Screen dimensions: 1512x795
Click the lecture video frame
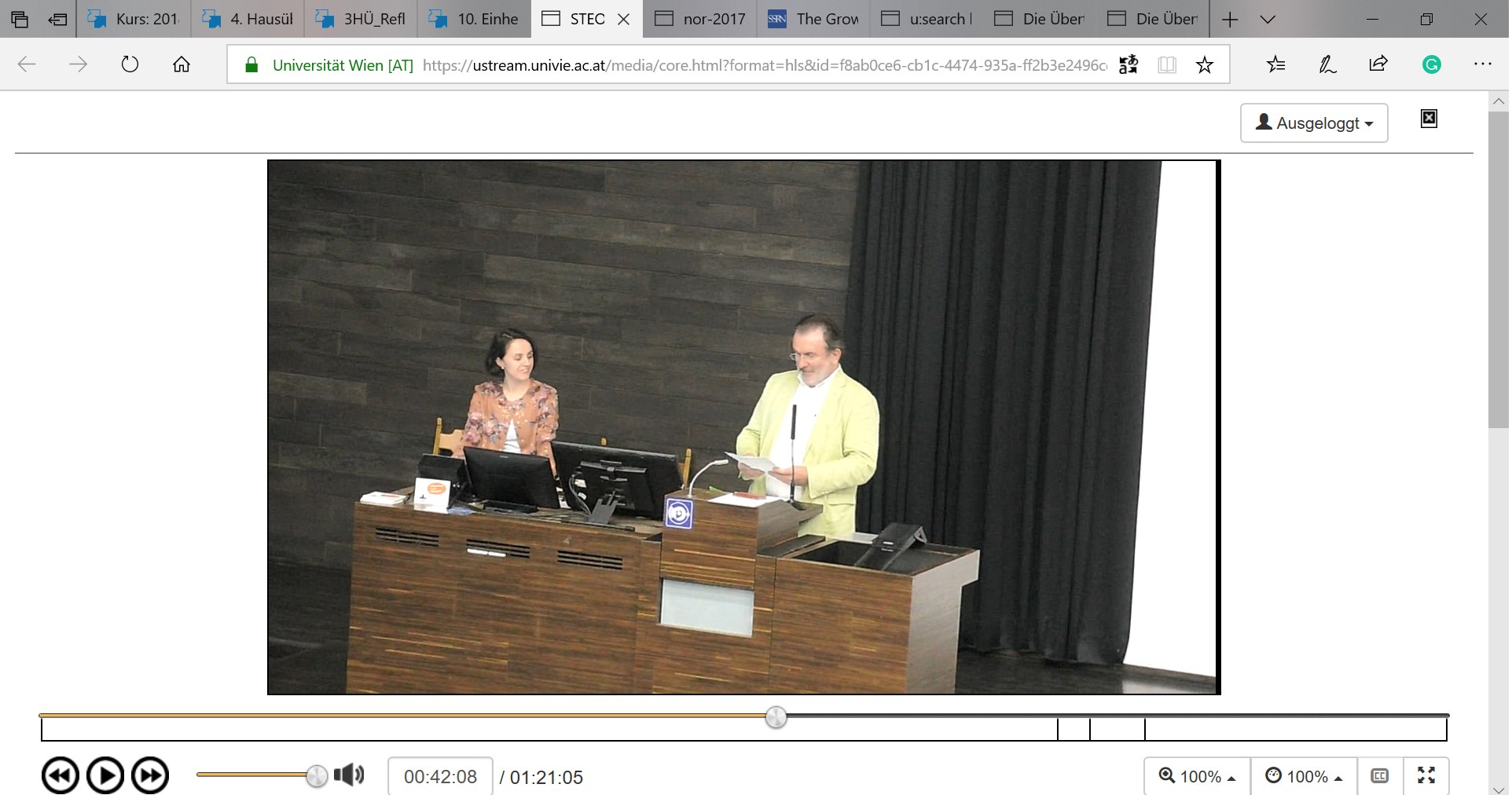(743, 427)
